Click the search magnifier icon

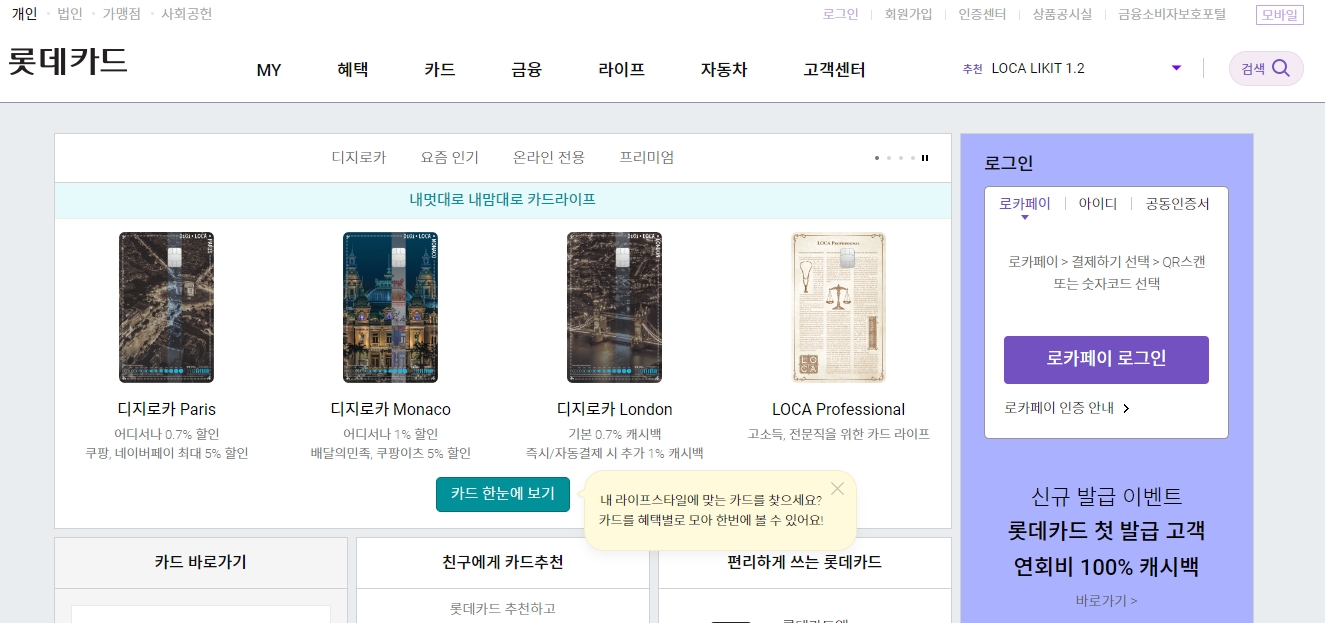1280,69
